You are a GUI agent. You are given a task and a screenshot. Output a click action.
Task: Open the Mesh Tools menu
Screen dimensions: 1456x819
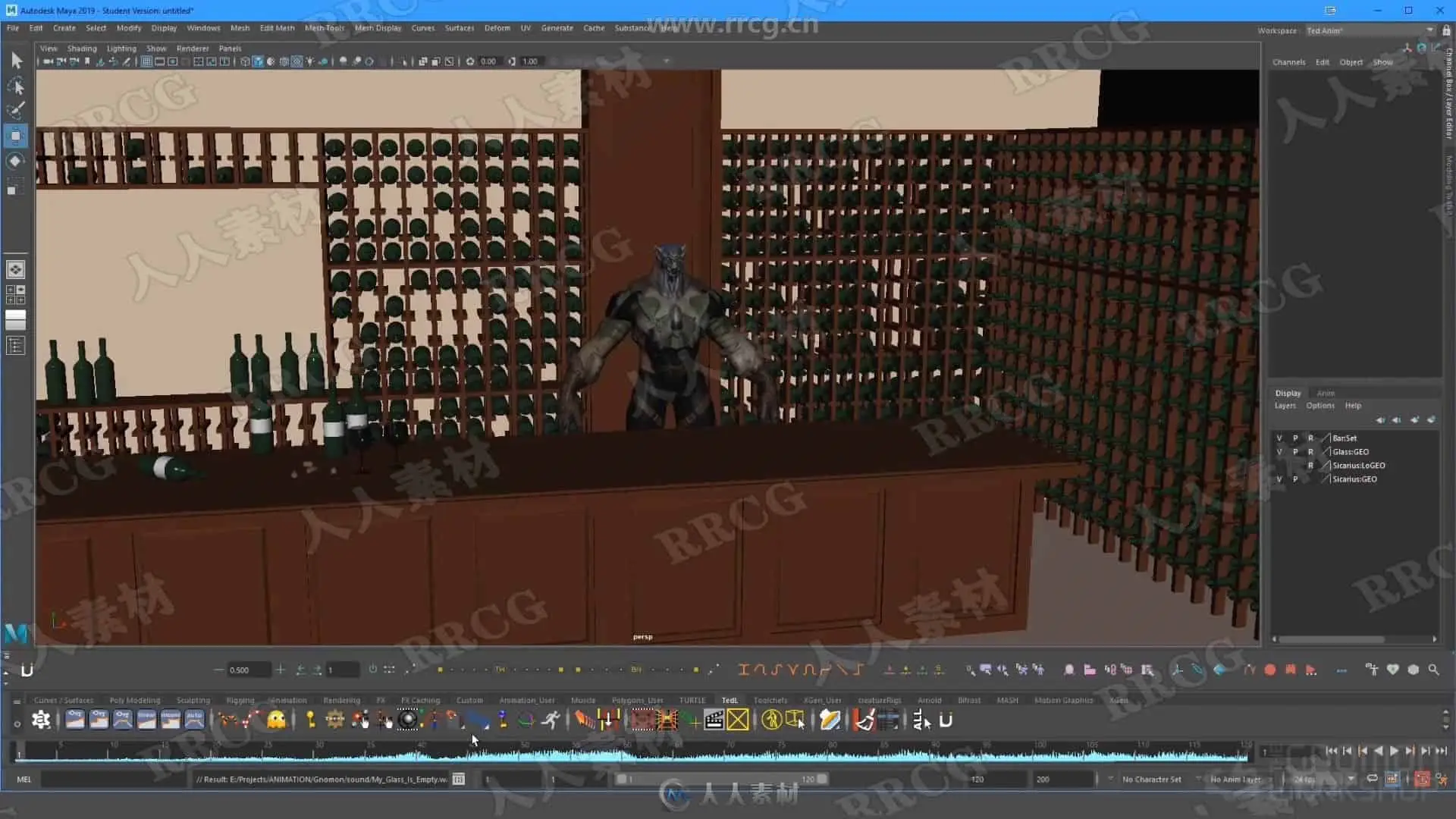tap(325, 28)
